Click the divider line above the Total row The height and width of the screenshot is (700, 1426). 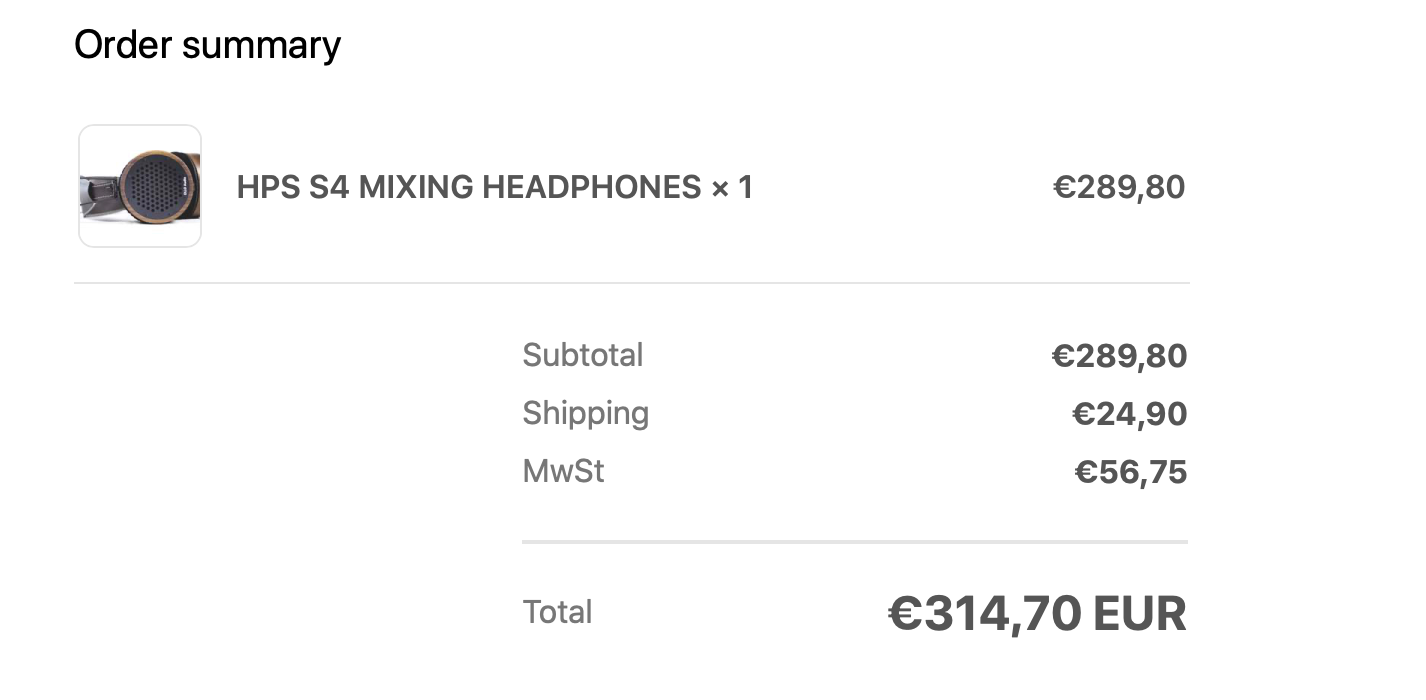[854, 542]
